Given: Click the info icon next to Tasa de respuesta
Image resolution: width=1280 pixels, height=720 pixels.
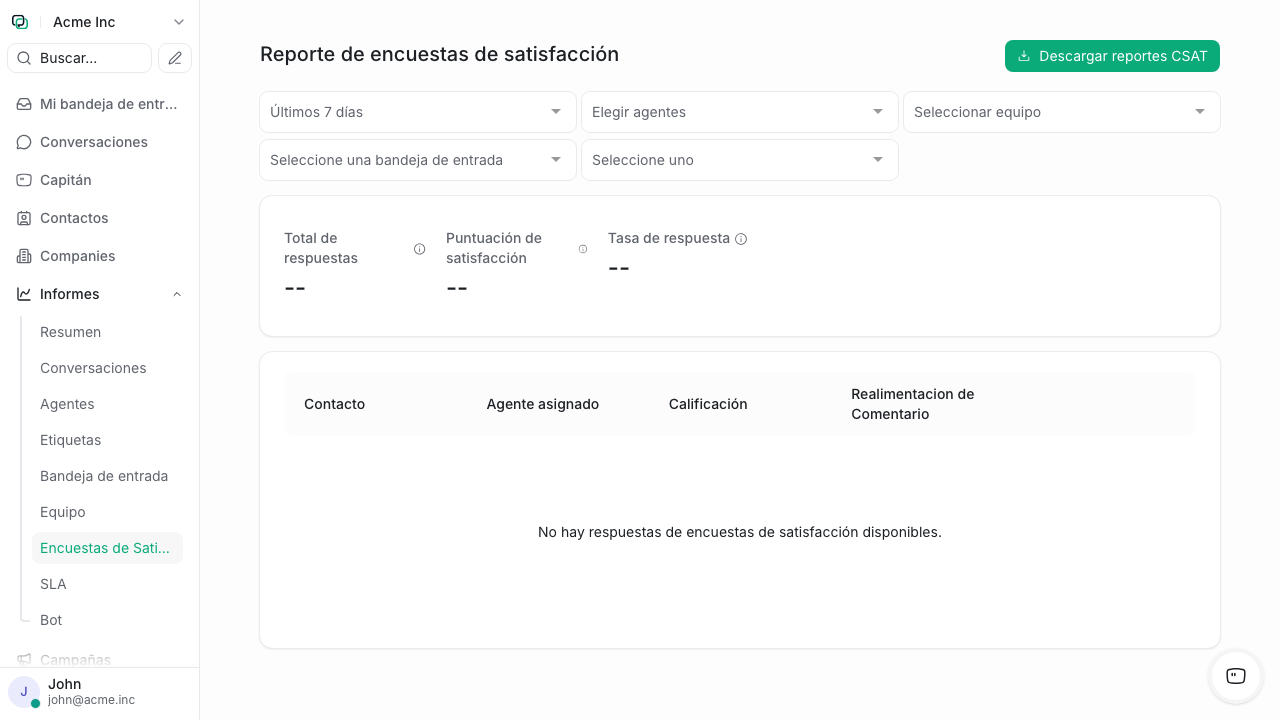Looking at the screenshot, I should pos(740,239).
